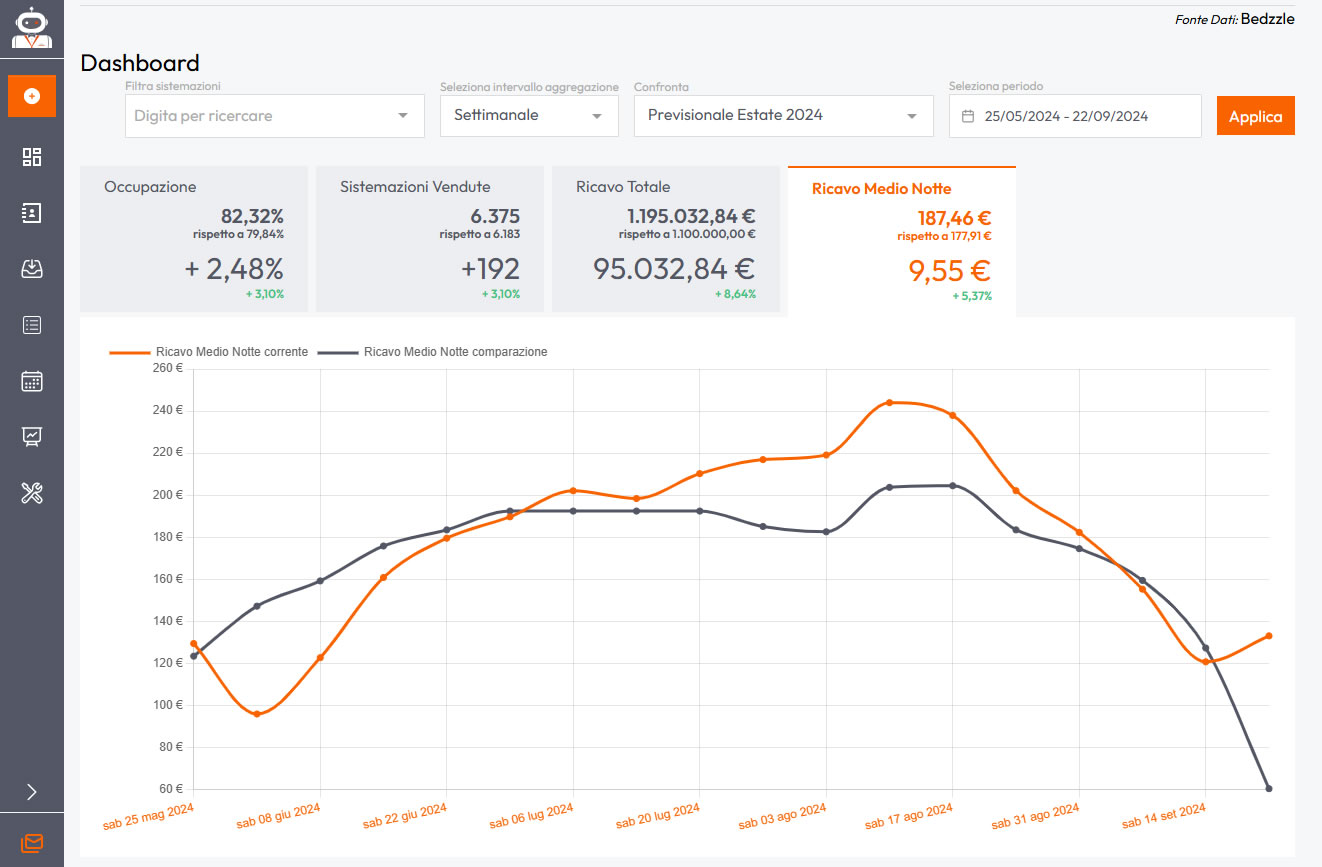The height and width of the screenshot is (867, 1322).
Task: Click the Bedzzle data source text
Action: point(1267,19)
